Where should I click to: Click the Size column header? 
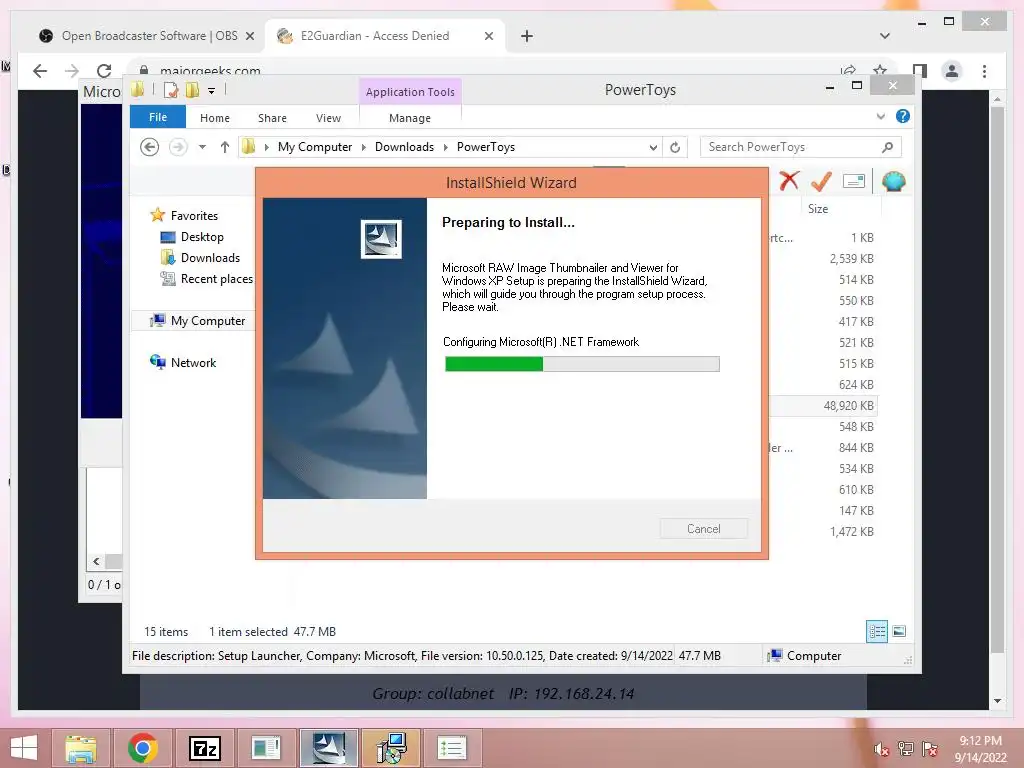(840, 209)
